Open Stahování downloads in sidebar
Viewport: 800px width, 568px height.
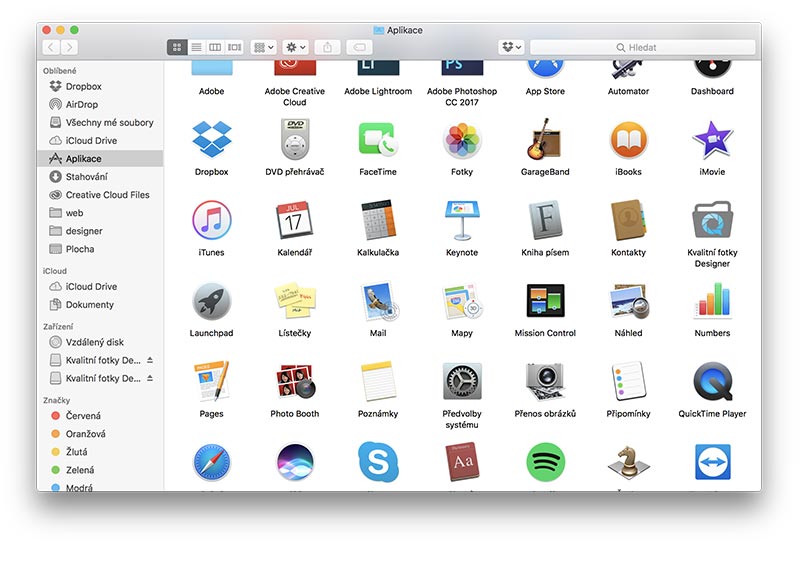coord(101,177)
